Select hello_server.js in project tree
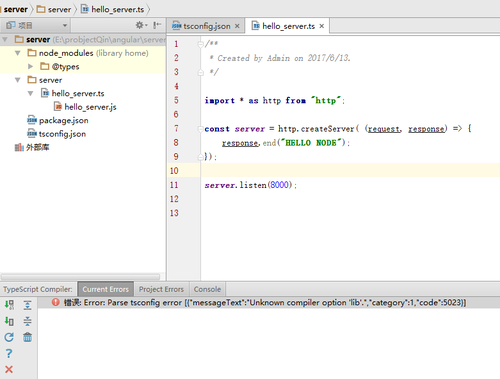This screenshot has height=379, width=500. (x=85, y=107)
